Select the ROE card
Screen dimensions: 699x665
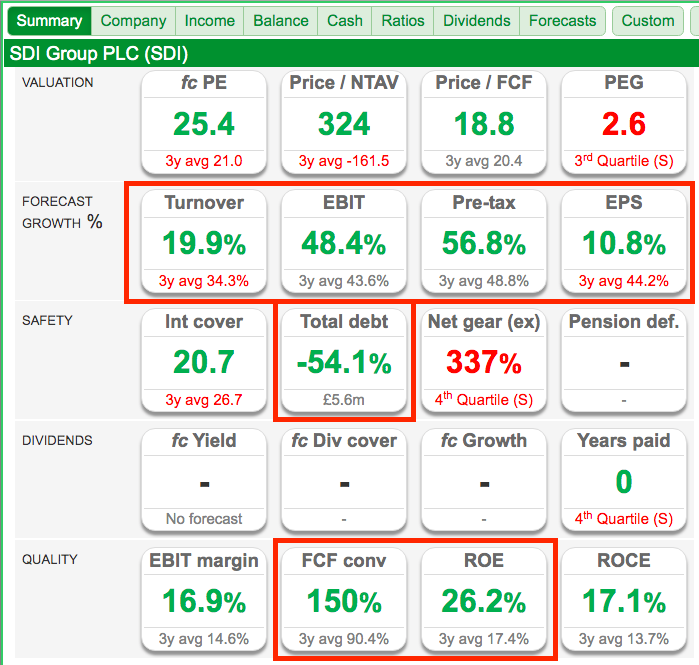(x=484, y=599)
